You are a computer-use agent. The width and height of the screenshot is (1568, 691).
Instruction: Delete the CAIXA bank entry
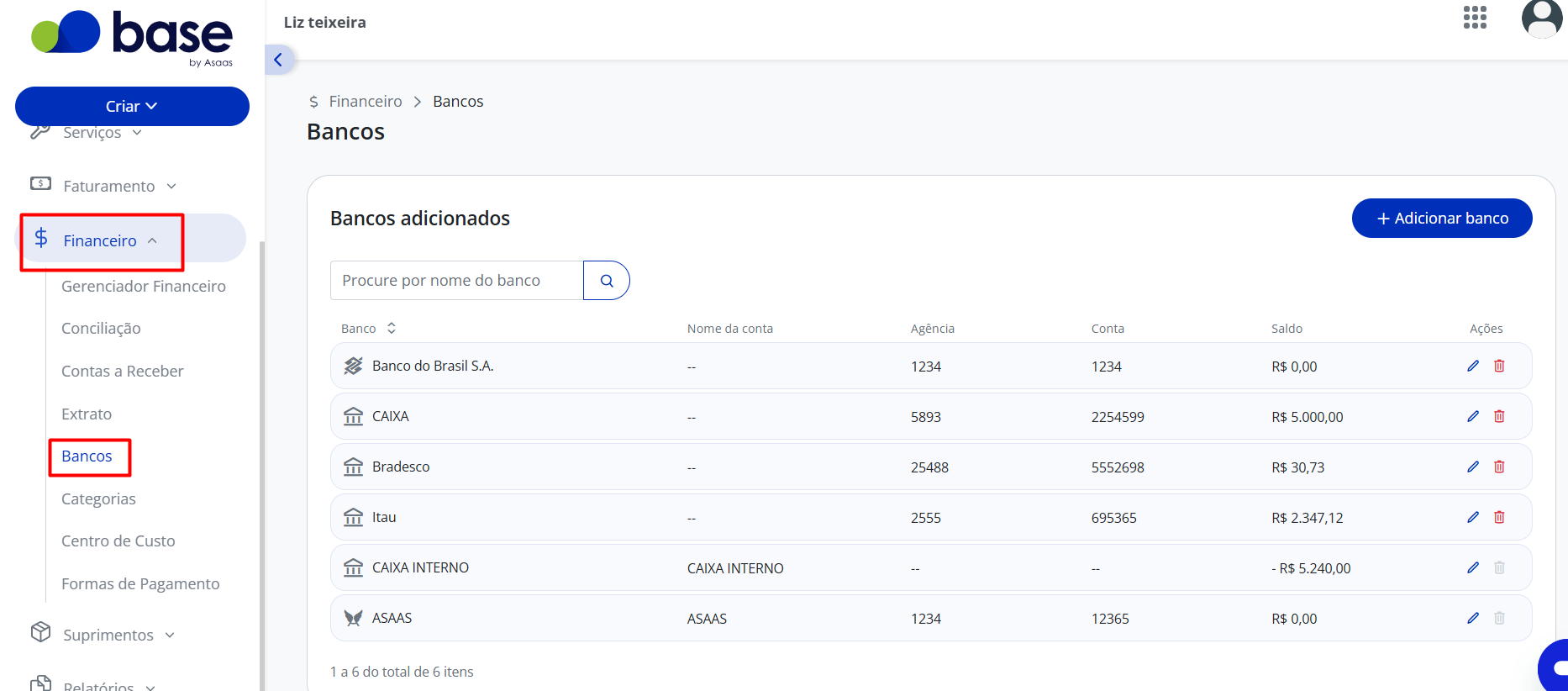(x=1499, y=416)
